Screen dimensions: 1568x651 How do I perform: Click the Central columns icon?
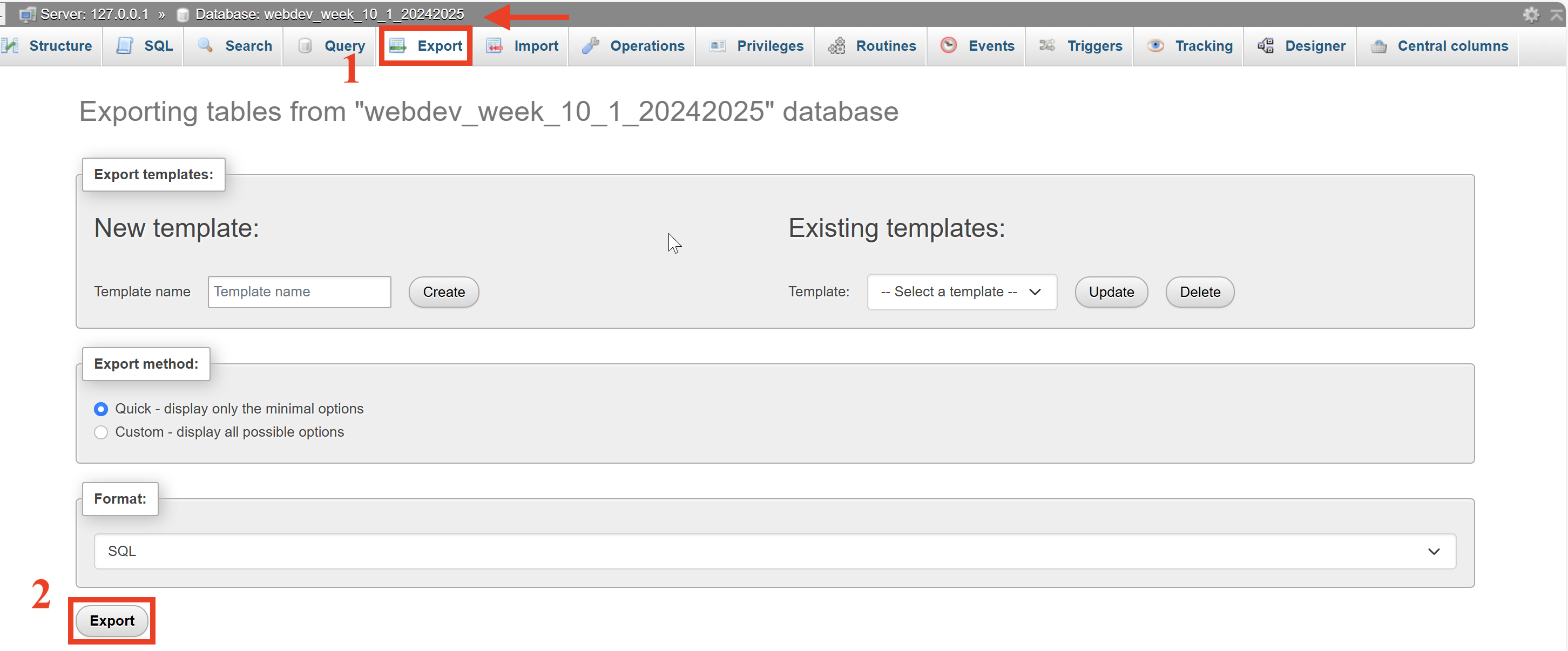[x=1378, y=46]
